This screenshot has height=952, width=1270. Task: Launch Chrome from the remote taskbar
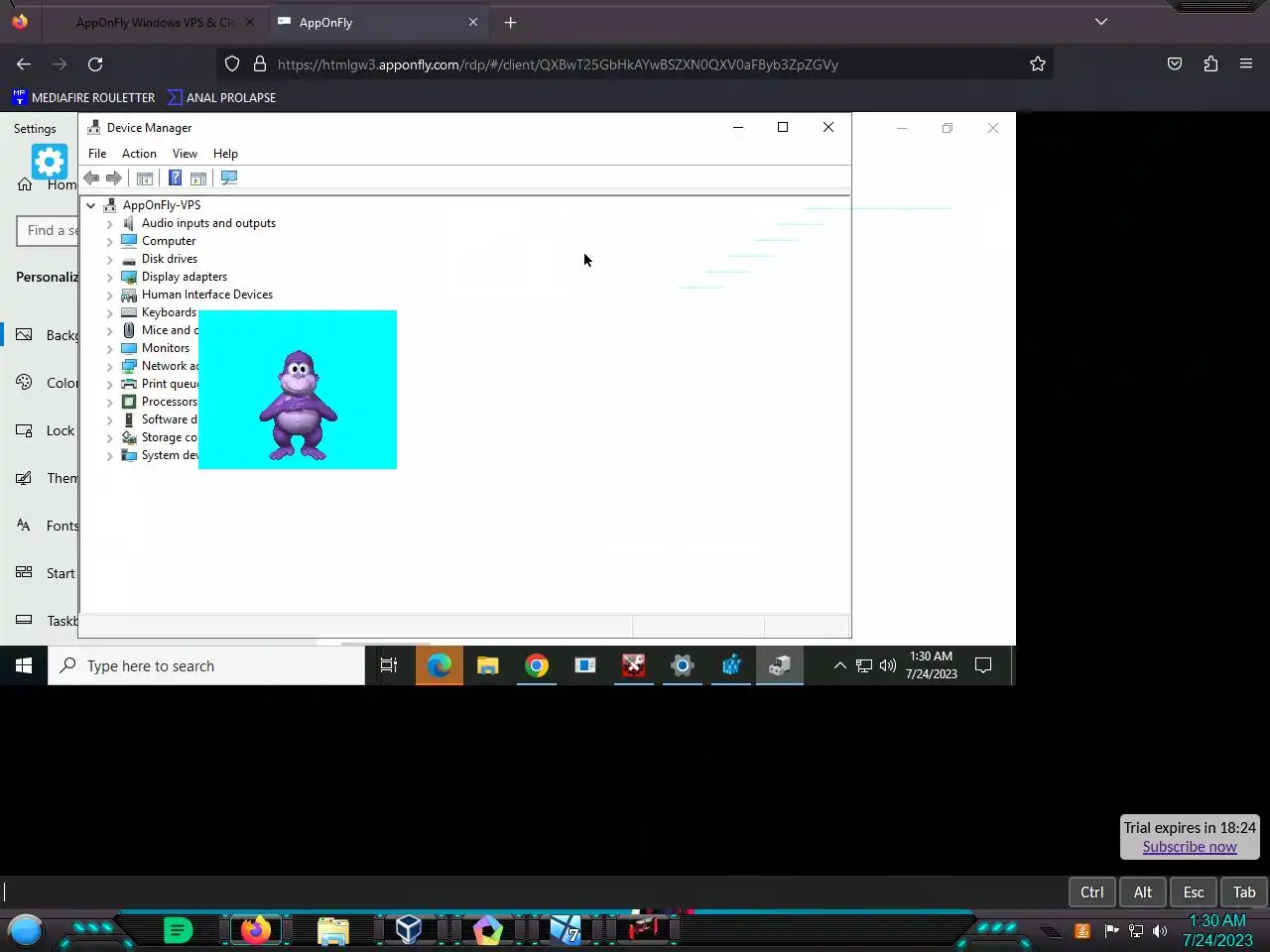coord(537,666)
